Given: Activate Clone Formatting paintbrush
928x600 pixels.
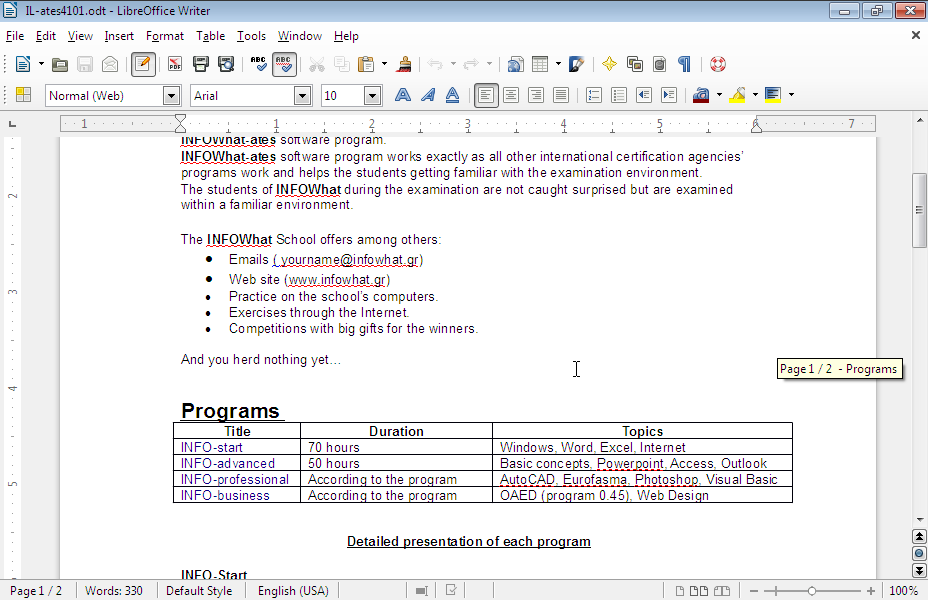Looking at the screenshot, I should click(x=405, y=64).
